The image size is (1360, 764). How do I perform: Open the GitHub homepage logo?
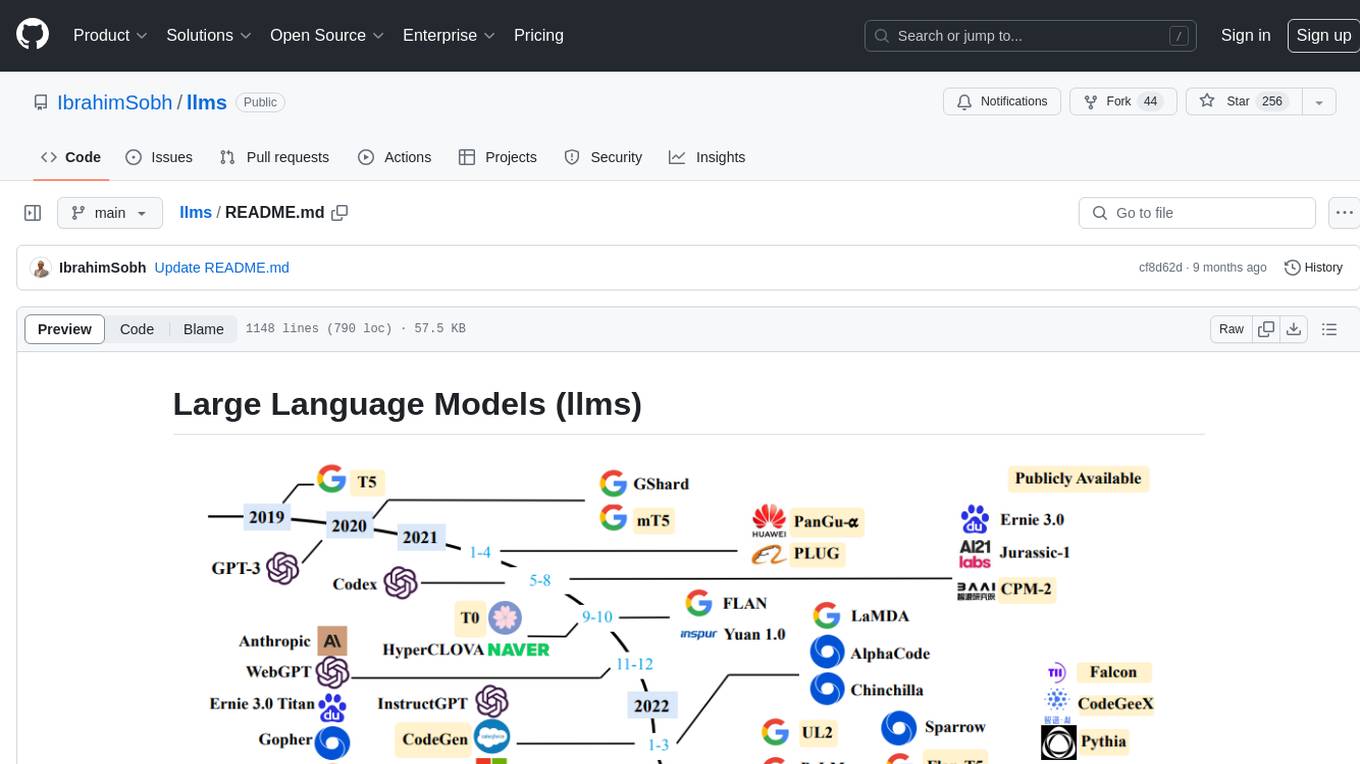click(32, 35)
